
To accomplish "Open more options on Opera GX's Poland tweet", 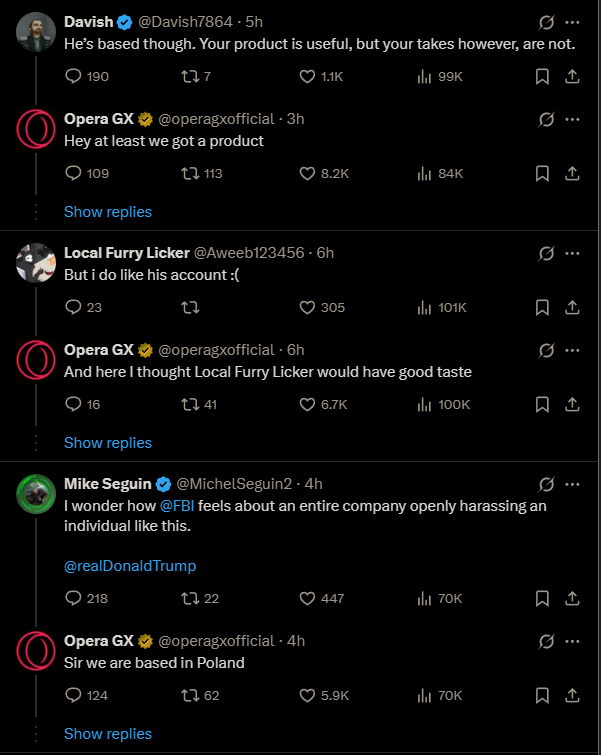I will 572,641.
